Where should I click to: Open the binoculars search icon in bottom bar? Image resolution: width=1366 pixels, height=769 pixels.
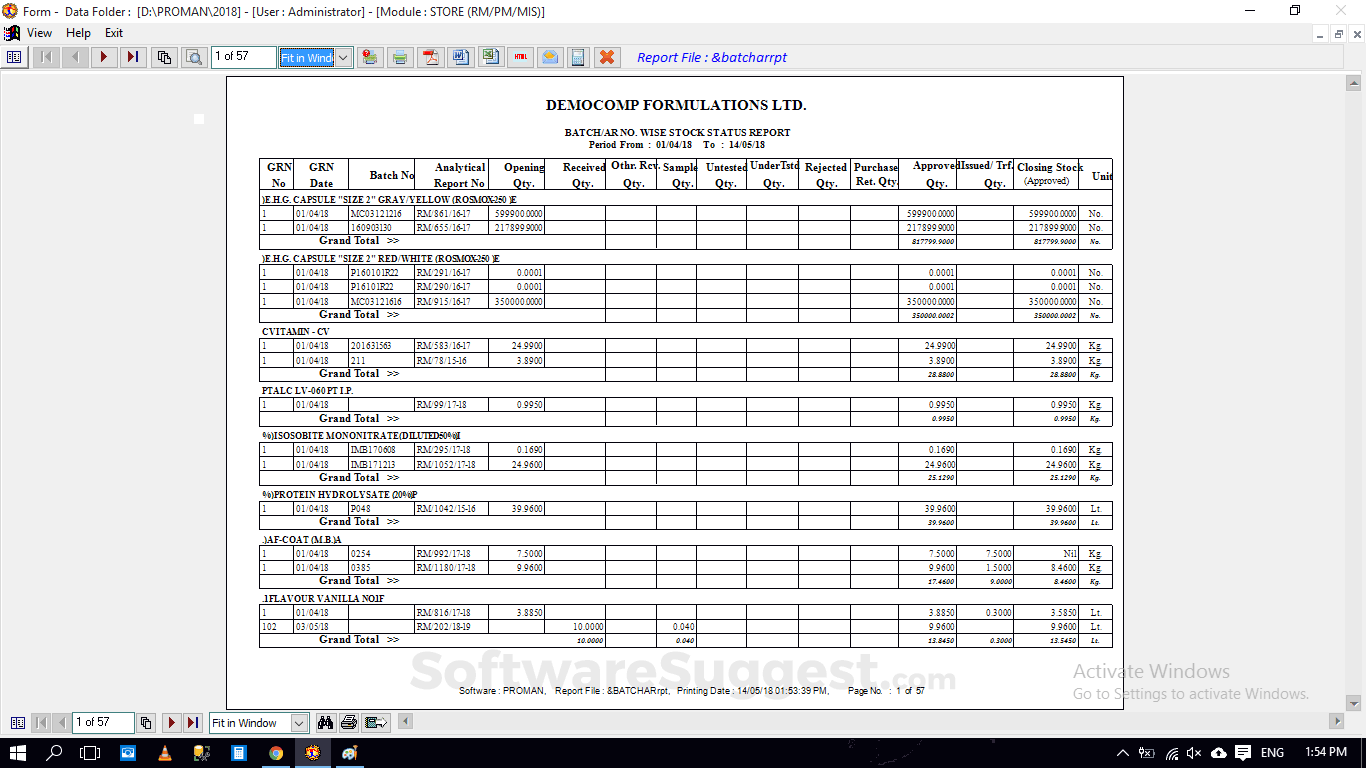point(325,722)
